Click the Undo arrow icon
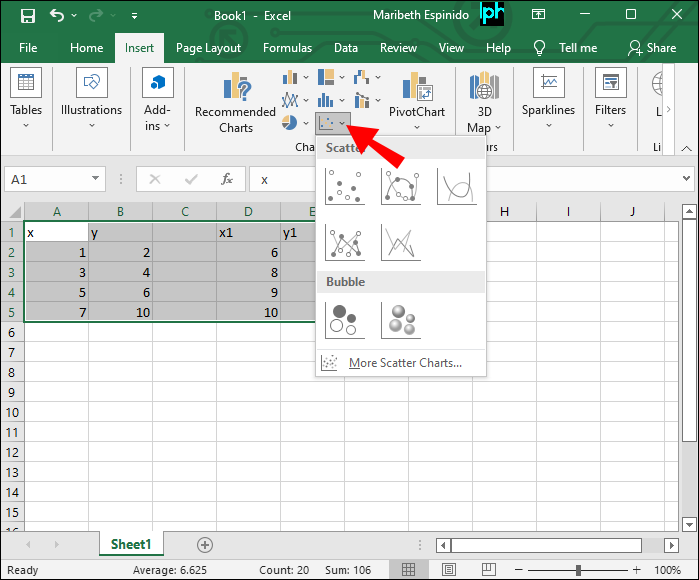Viewport: 699px width, 580px height. click(x=57, y=16)
